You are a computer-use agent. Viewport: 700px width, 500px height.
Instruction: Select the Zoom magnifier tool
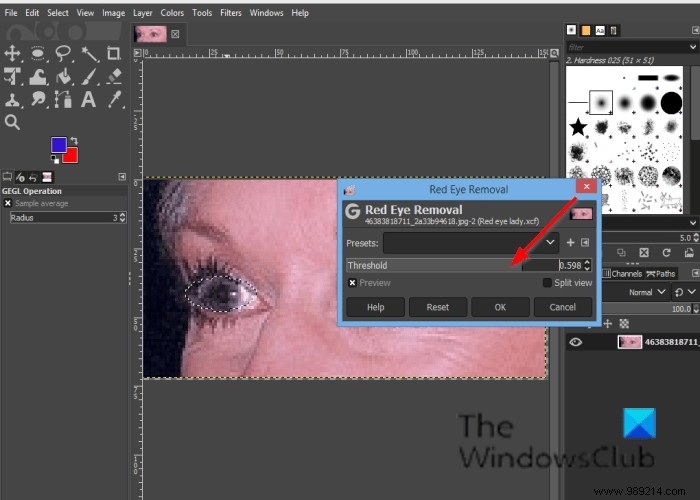(12, 121)
